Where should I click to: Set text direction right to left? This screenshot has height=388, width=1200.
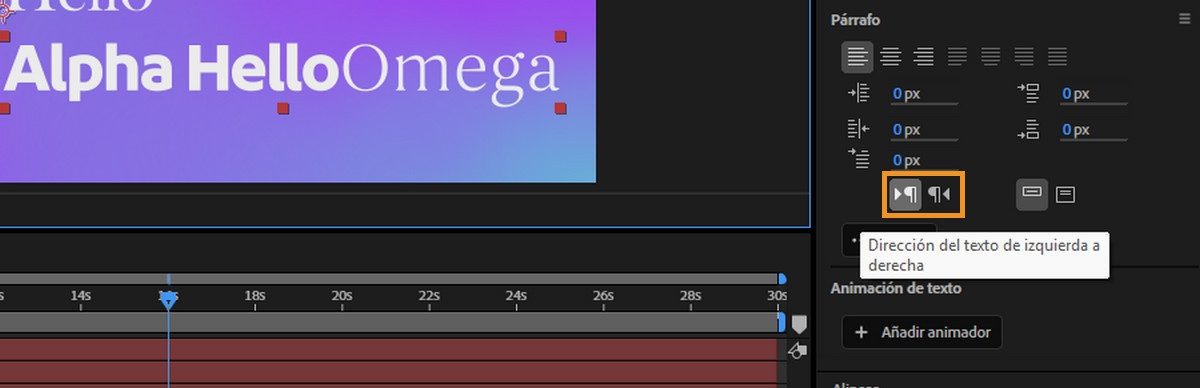[939, 194]
